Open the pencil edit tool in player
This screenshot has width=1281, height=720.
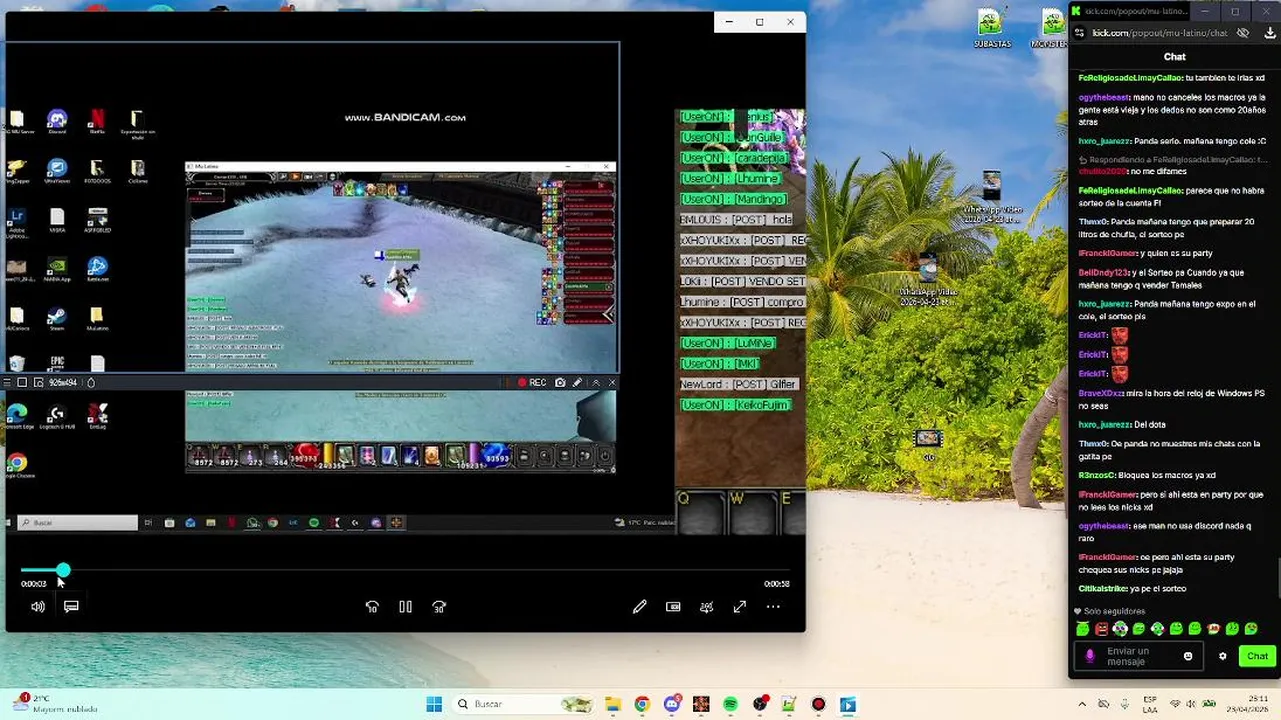640,606
